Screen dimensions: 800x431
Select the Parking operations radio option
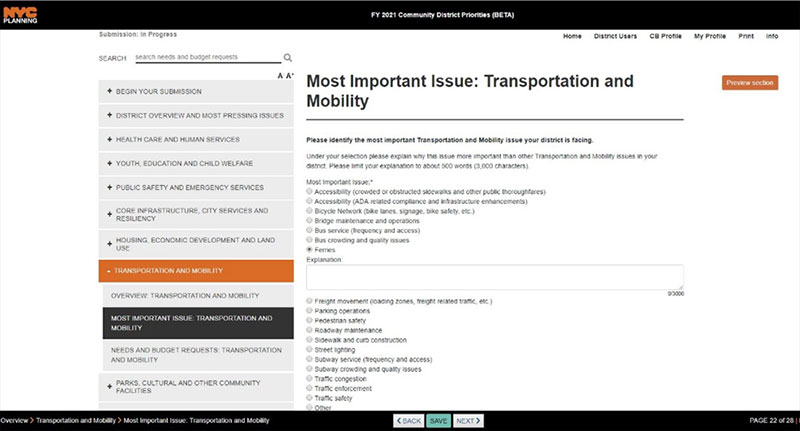click(x=310, y=310)
